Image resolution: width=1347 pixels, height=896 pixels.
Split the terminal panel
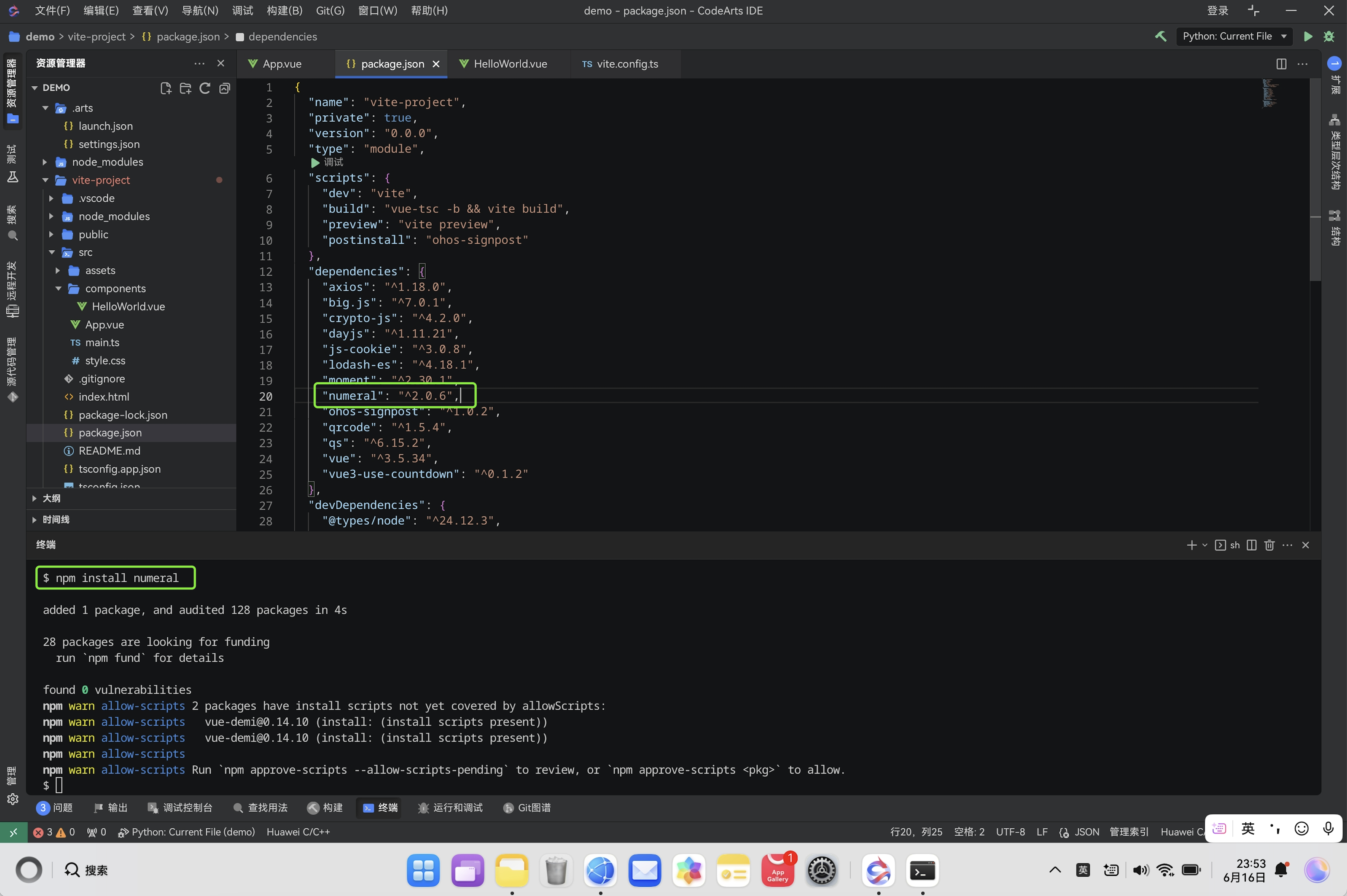[x=1252, y=545]
